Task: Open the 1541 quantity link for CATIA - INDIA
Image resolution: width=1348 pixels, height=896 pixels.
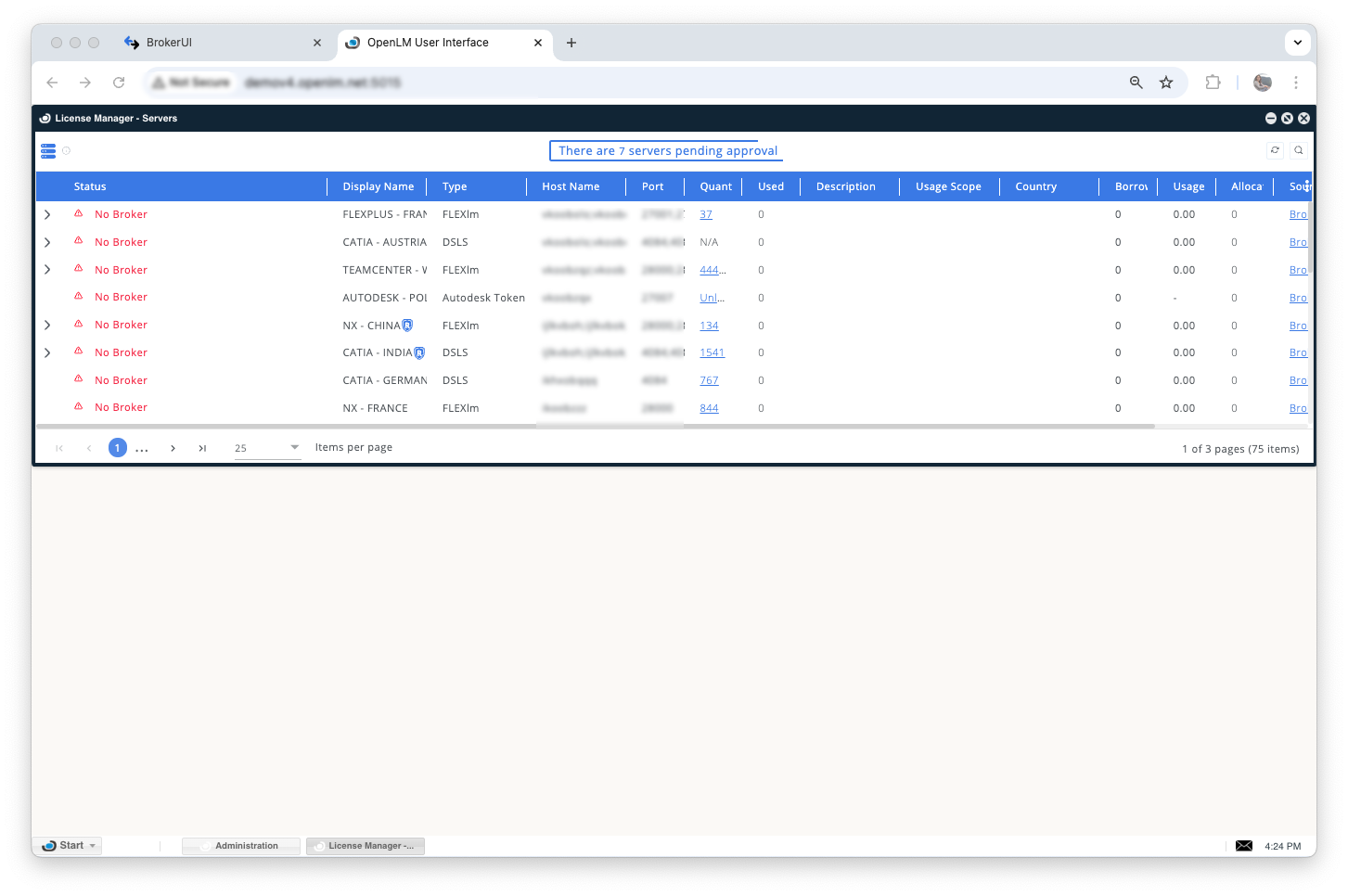Action: pos(712,353)
